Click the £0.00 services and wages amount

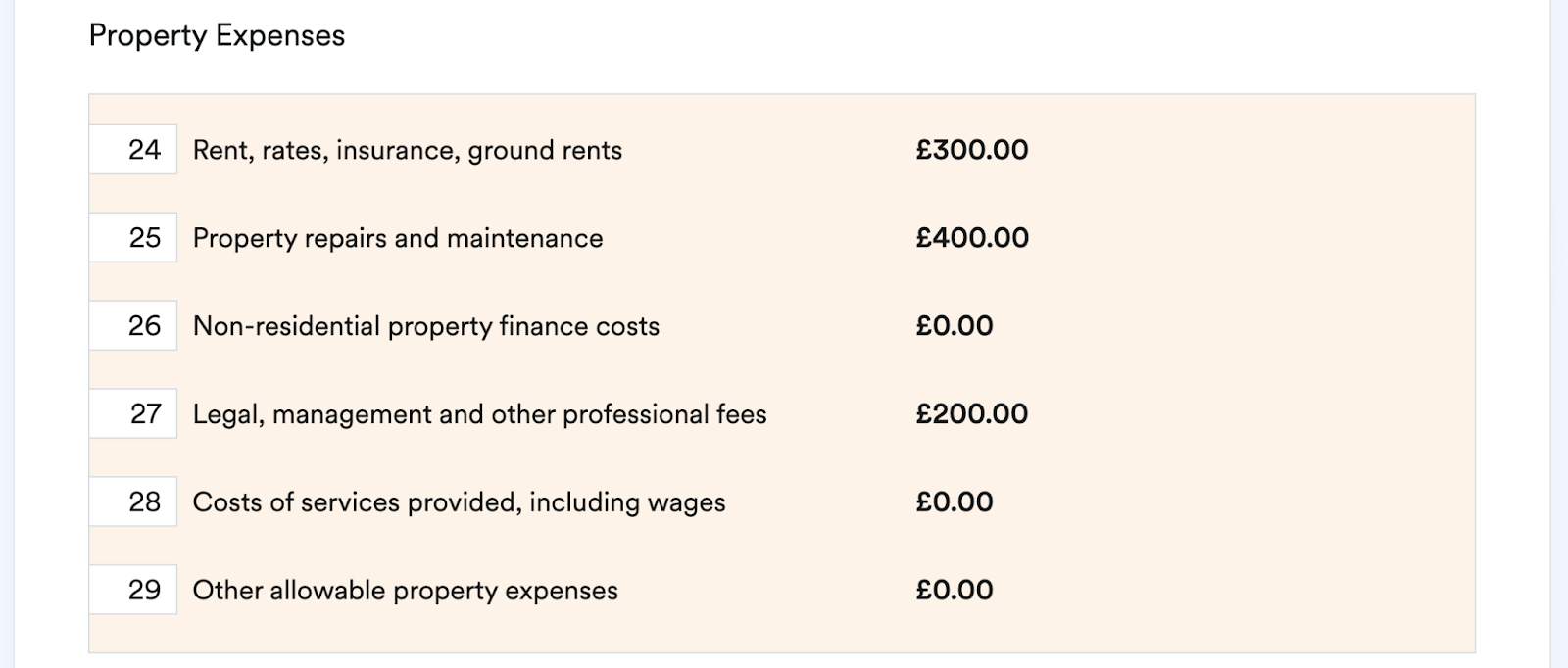[x=955, y=502]
